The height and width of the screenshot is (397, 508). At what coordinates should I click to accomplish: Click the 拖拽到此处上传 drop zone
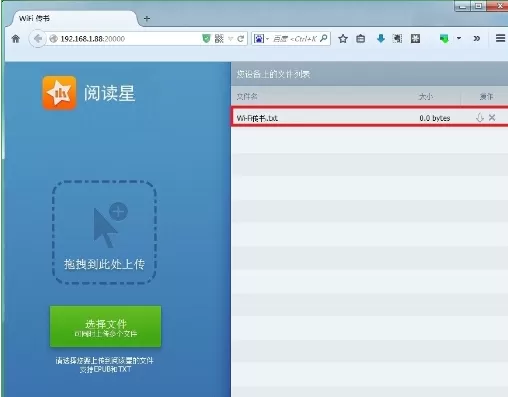tap(104, 232)
